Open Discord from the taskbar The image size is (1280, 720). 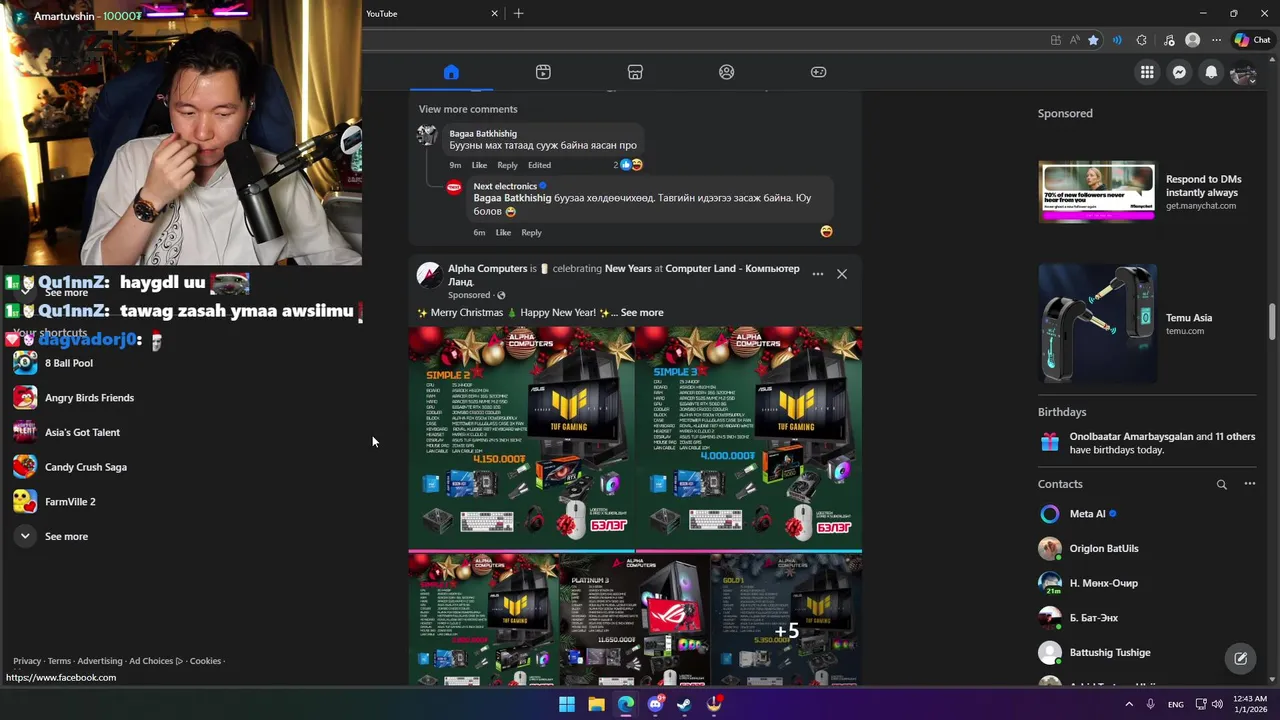coord(655,704)
